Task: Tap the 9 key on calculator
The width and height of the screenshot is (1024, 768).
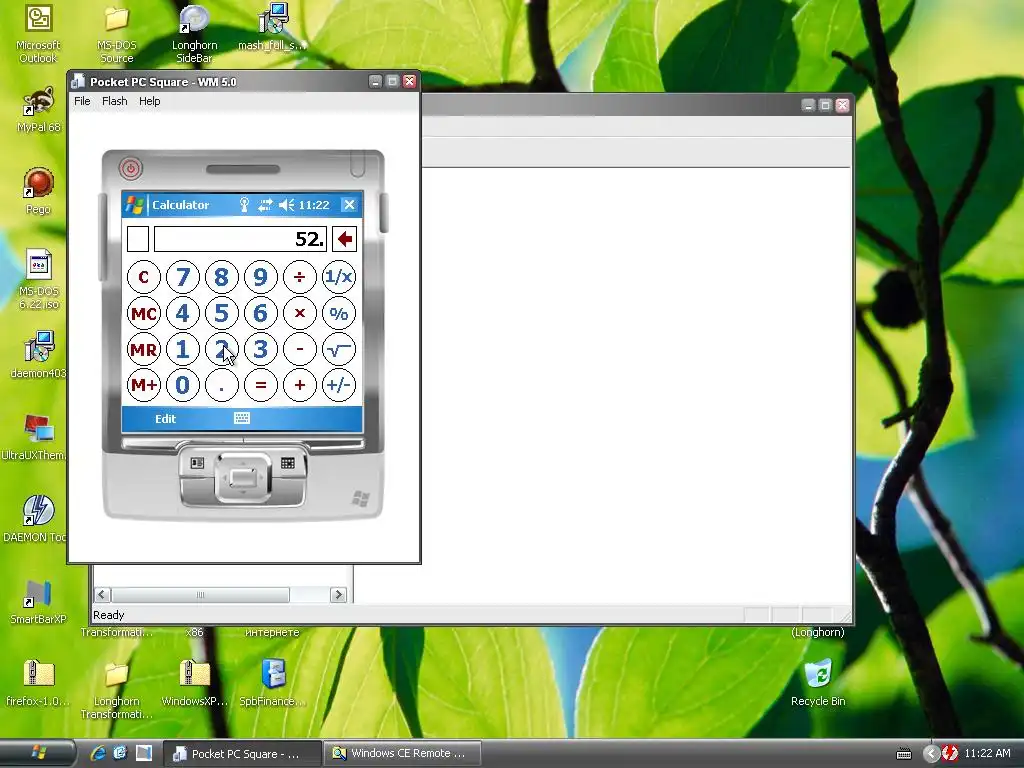Action: (261, 277)
